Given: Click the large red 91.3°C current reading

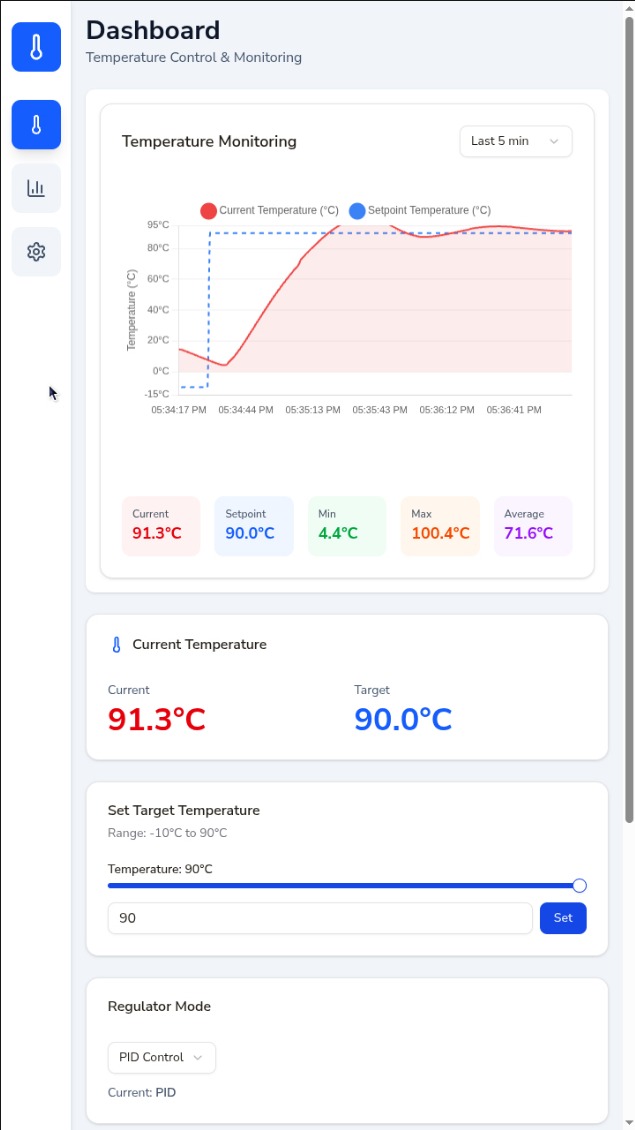Looking at the screenshot, I should pos(157,719).
